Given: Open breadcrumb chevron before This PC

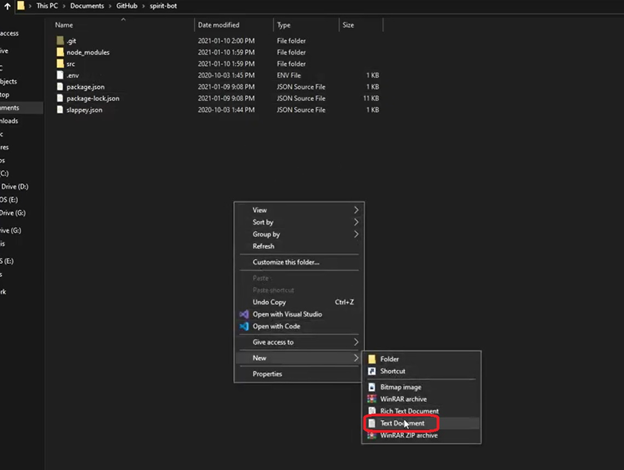Looking at the screenshot, I should tap(30, 6).
